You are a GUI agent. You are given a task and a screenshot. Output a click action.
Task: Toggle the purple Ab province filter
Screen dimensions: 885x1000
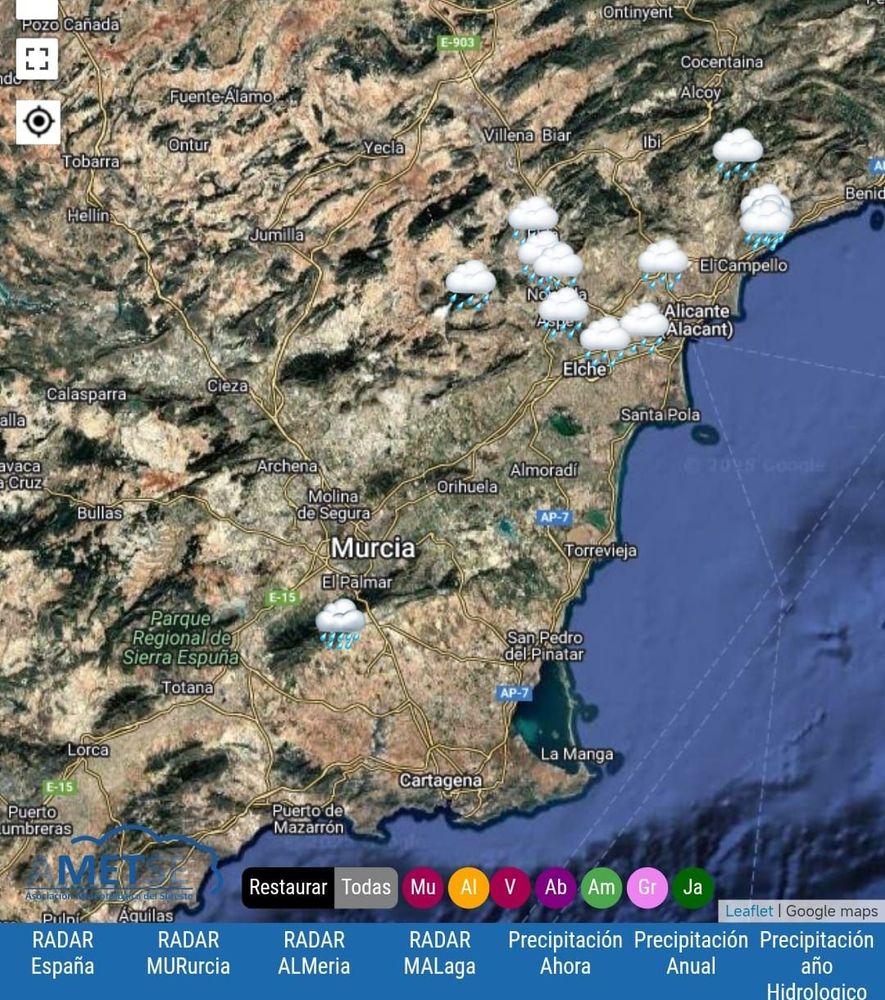[555, 887]
